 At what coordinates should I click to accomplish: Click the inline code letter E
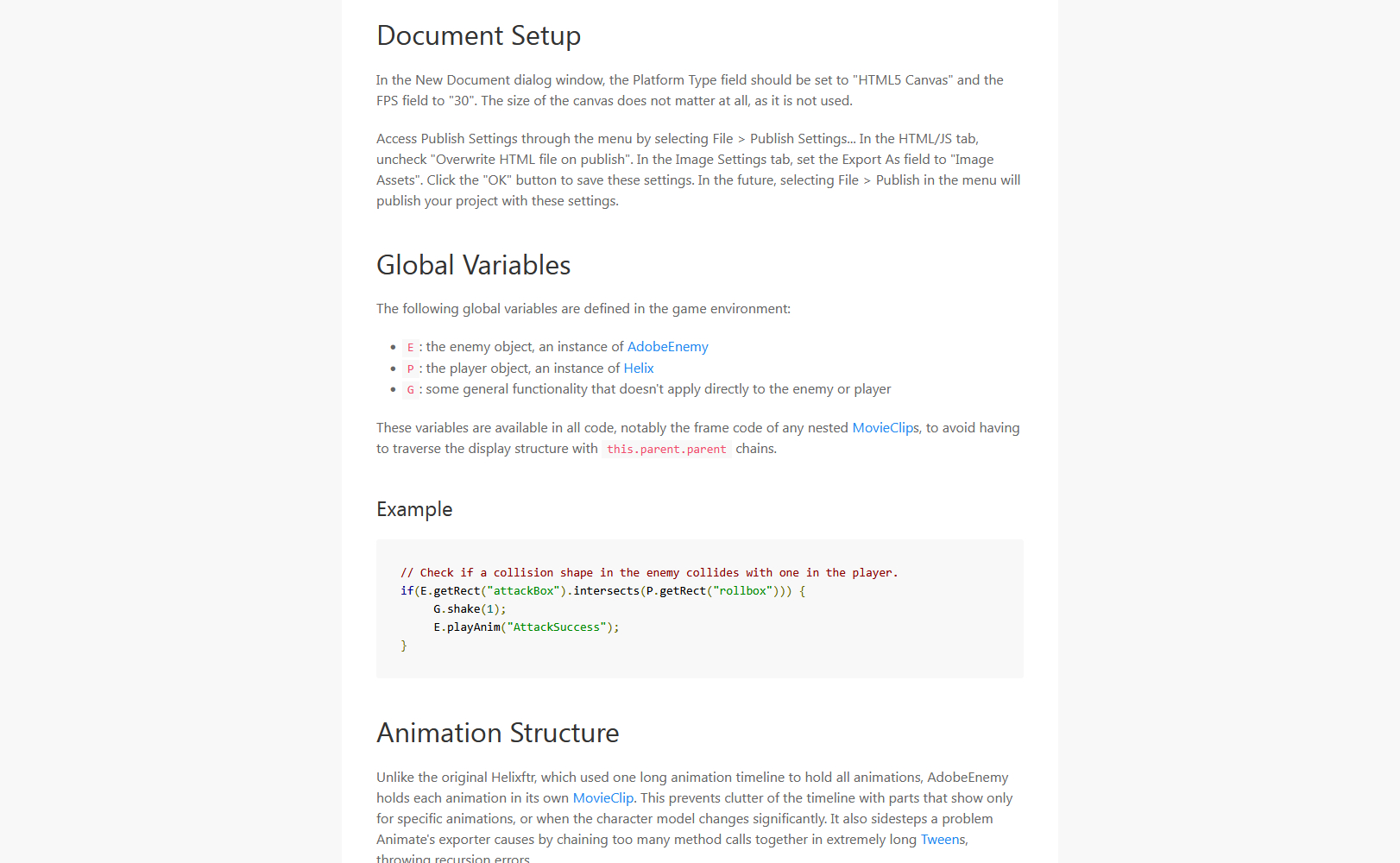tap(410, 348)
